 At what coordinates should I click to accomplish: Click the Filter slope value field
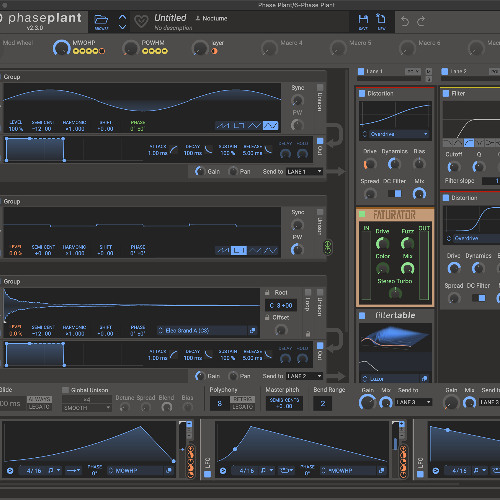coord(491,181)
